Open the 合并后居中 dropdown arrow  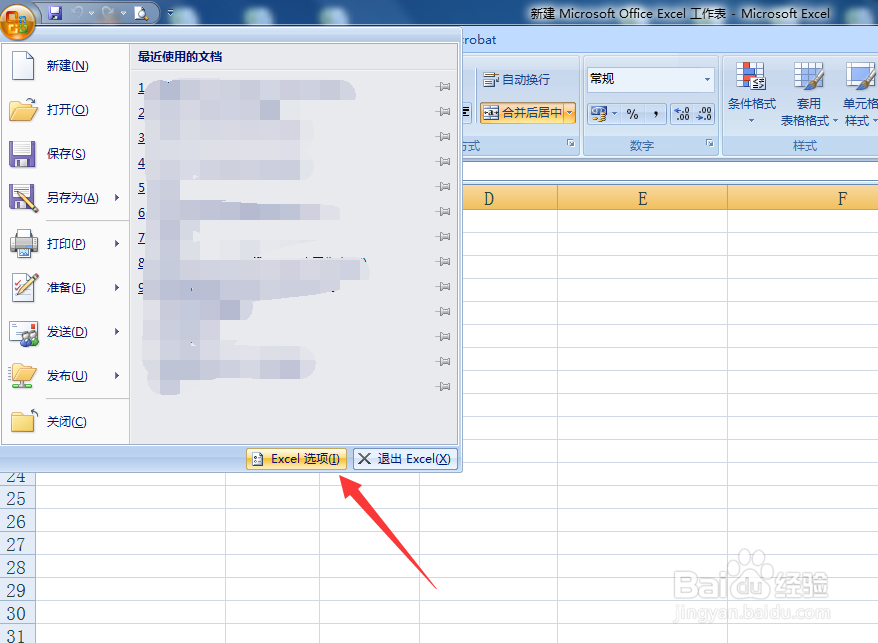pyautogui.click(x=570, y=113)
